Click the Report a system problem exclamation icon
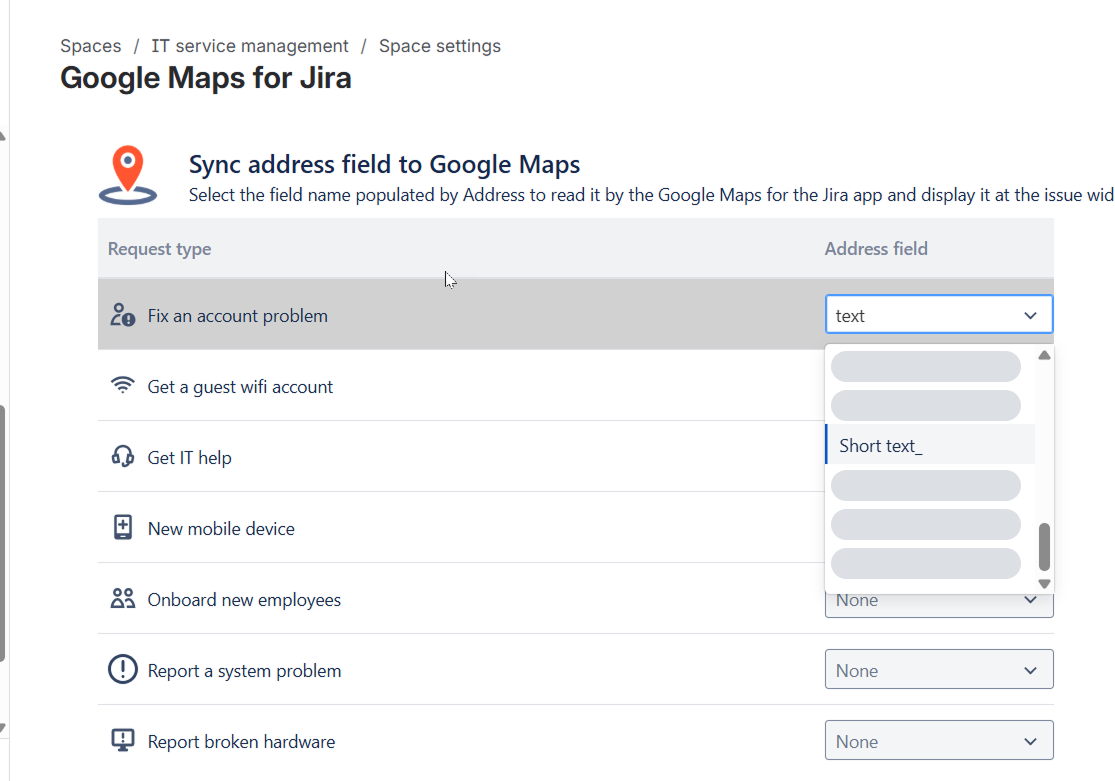The width and height of the screenshot is (1115, 781). point(122,670)
